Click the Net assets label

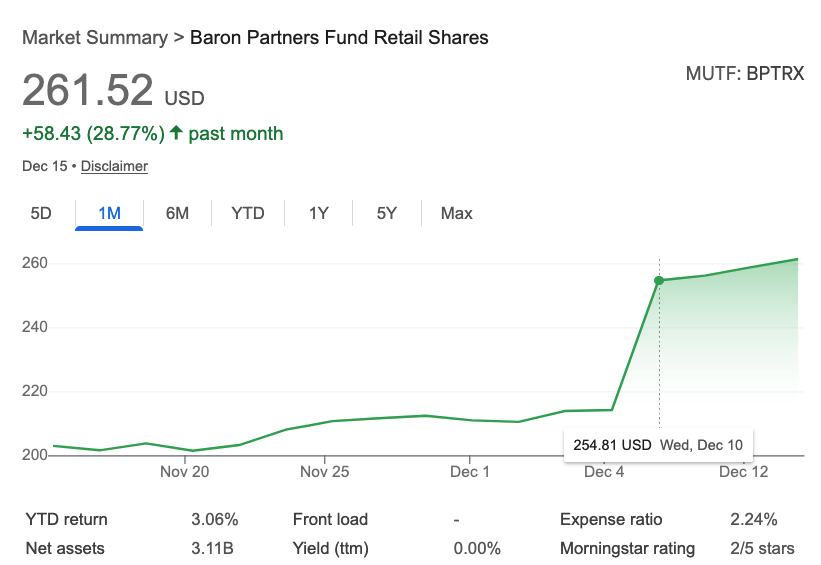(65, 548)
